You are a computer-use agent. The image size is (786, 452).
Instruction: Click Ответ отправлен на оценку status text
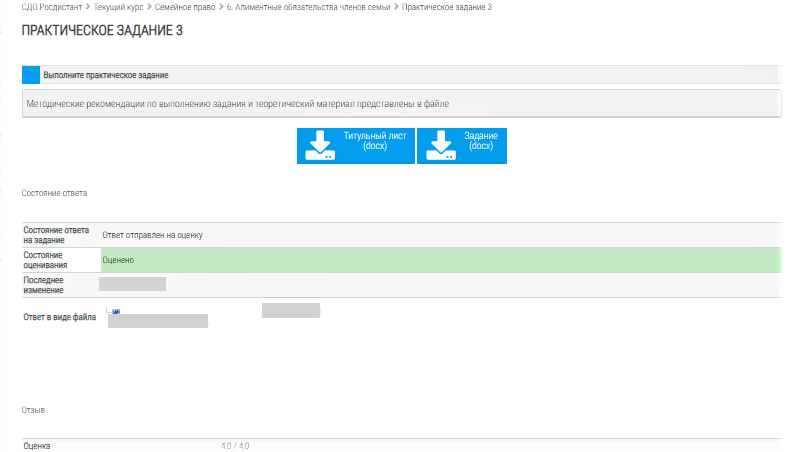(153, 235)
